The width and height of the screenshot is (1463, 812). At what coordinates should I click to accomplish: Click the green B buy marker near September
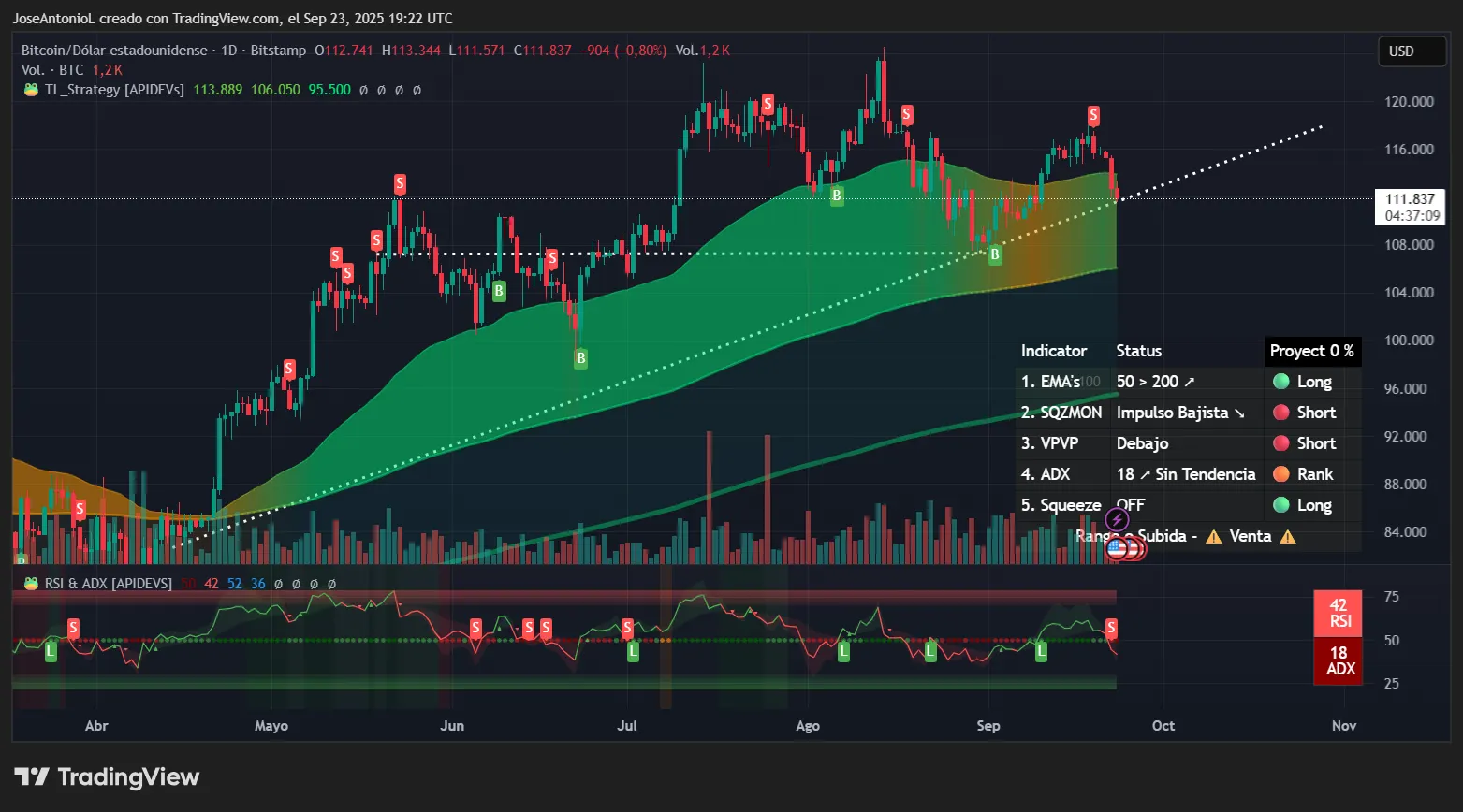(x=993, y=254)
